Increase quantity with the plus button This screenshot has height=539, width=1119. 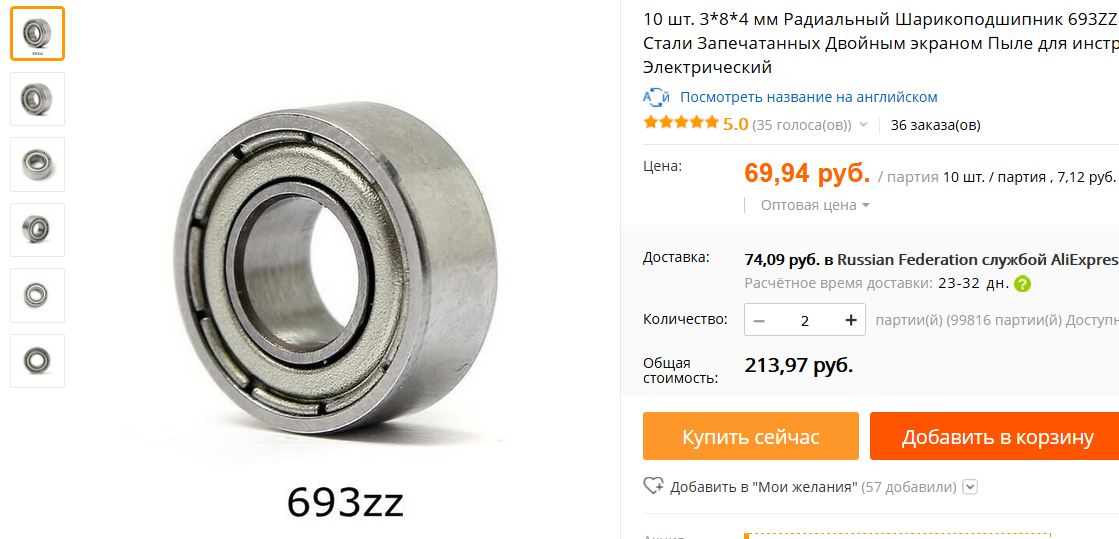850,320
